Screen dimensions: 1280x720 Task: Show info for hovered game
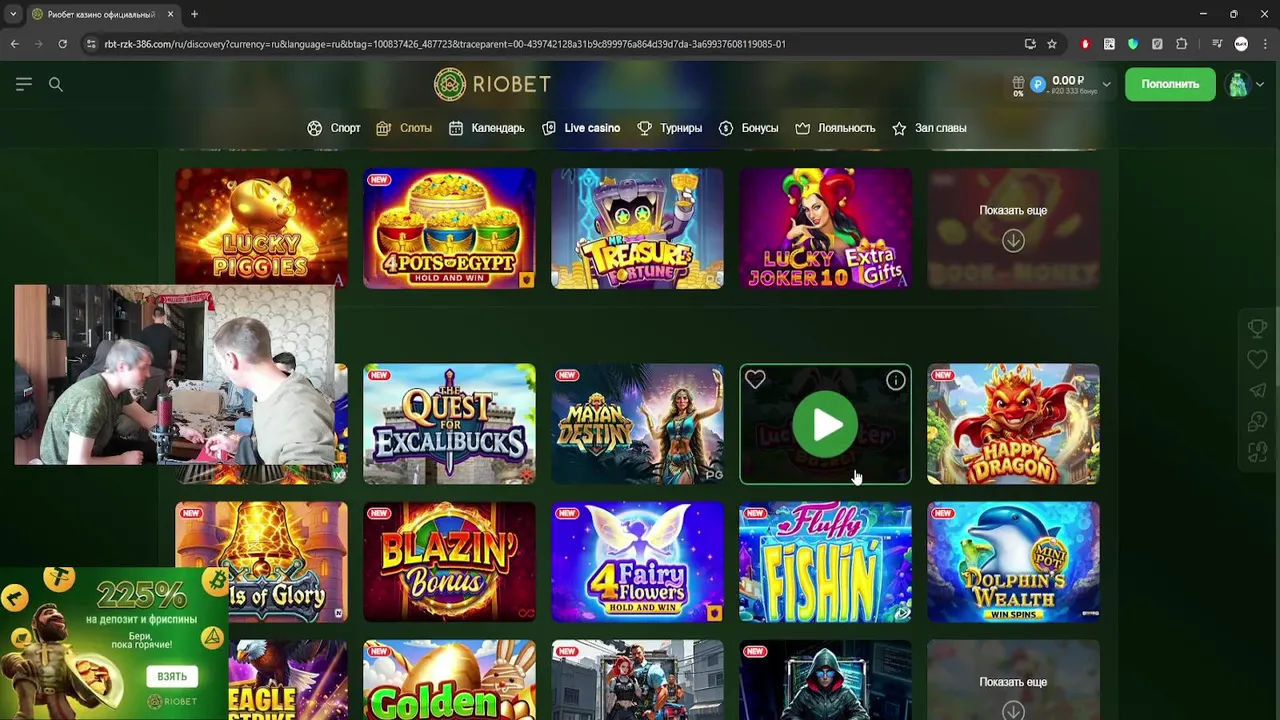click(895, 380)
